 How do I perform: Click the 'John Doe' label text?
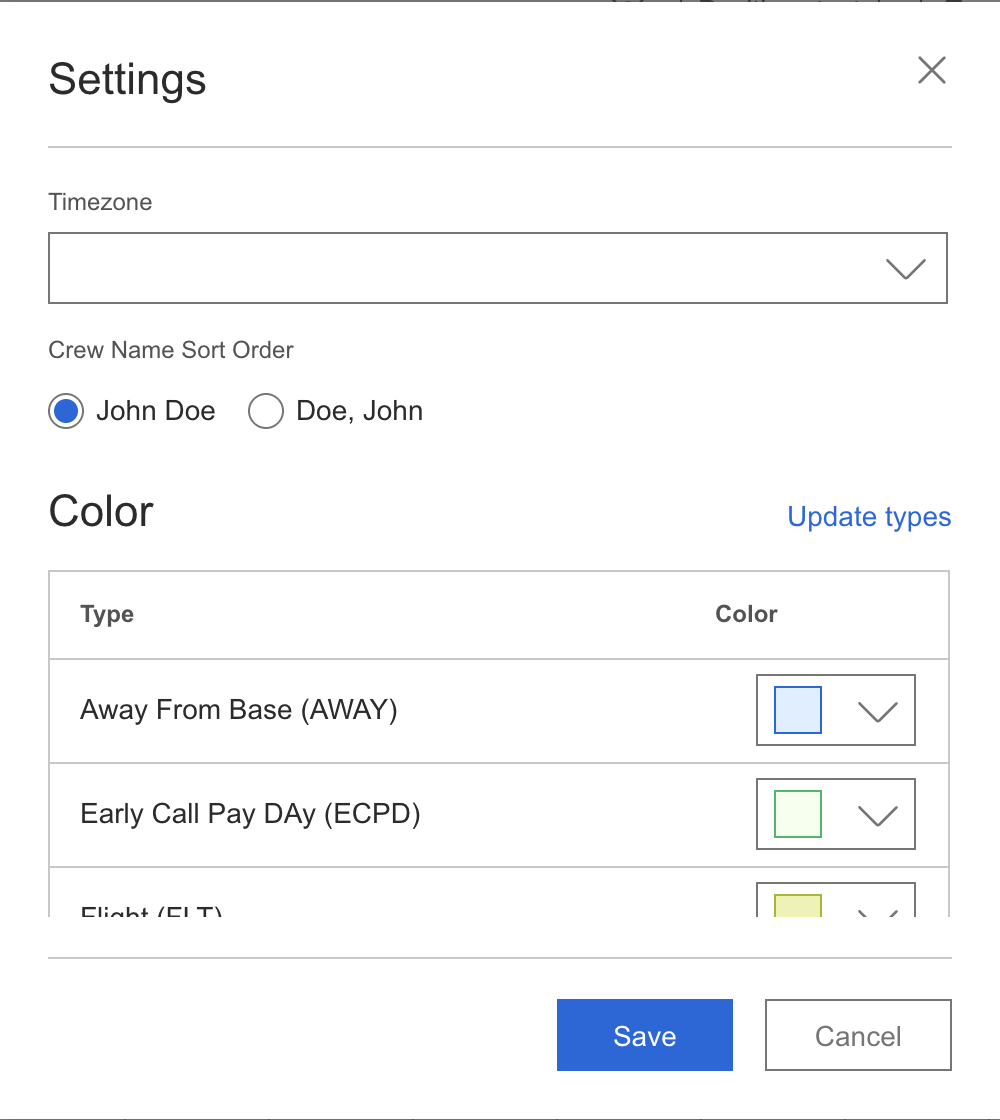[155, 411]
